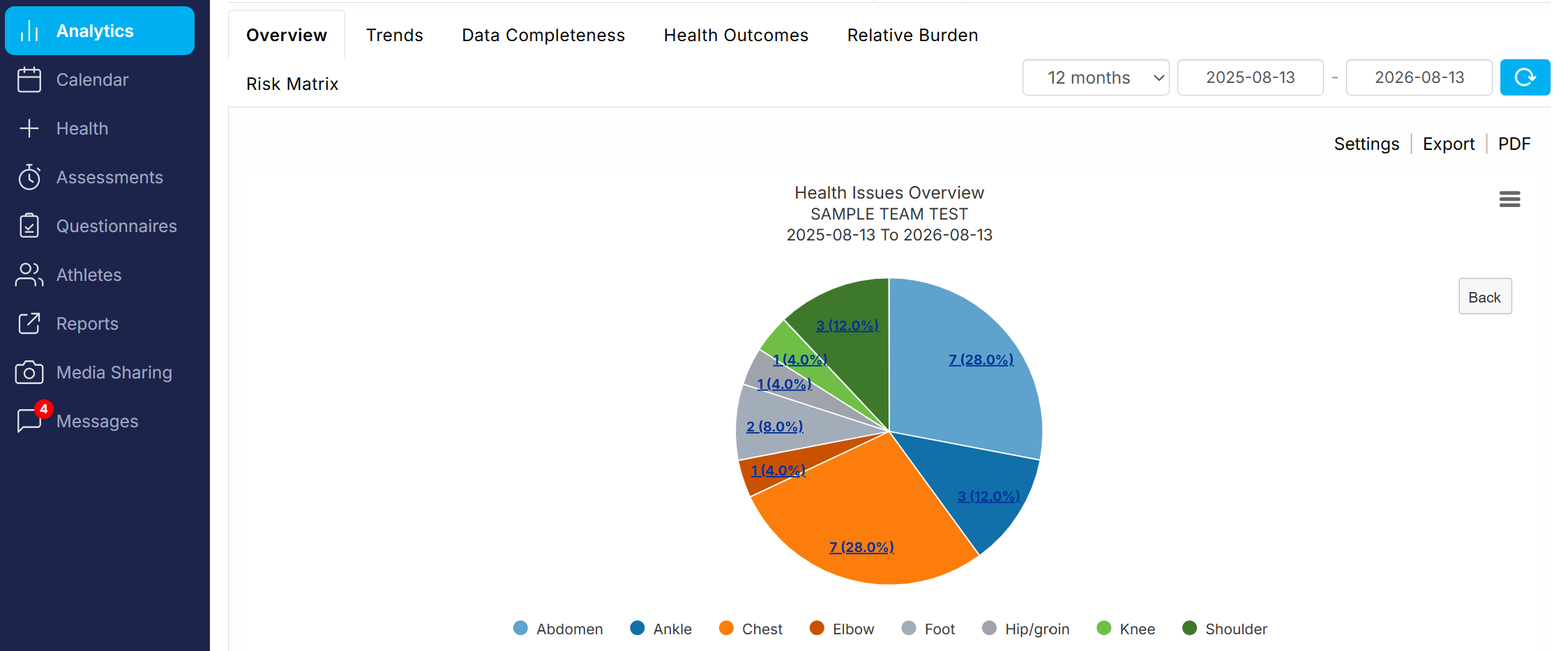The height and width of the screenshot is (651, 1568).
Task: Switch to the Trends tab
Action: coord(395,35)
